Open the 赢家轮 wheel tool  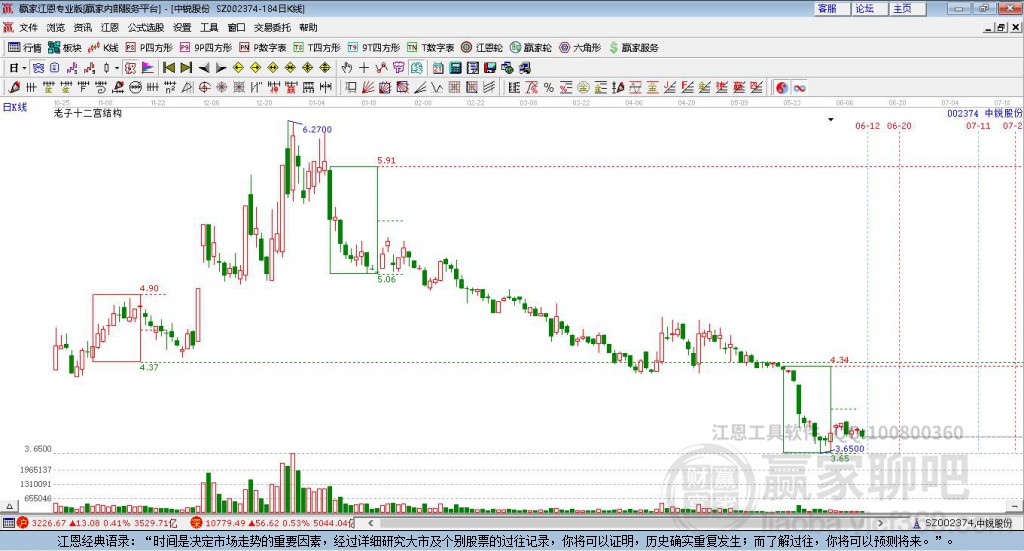pyautogui.click(x=530, y=48)
